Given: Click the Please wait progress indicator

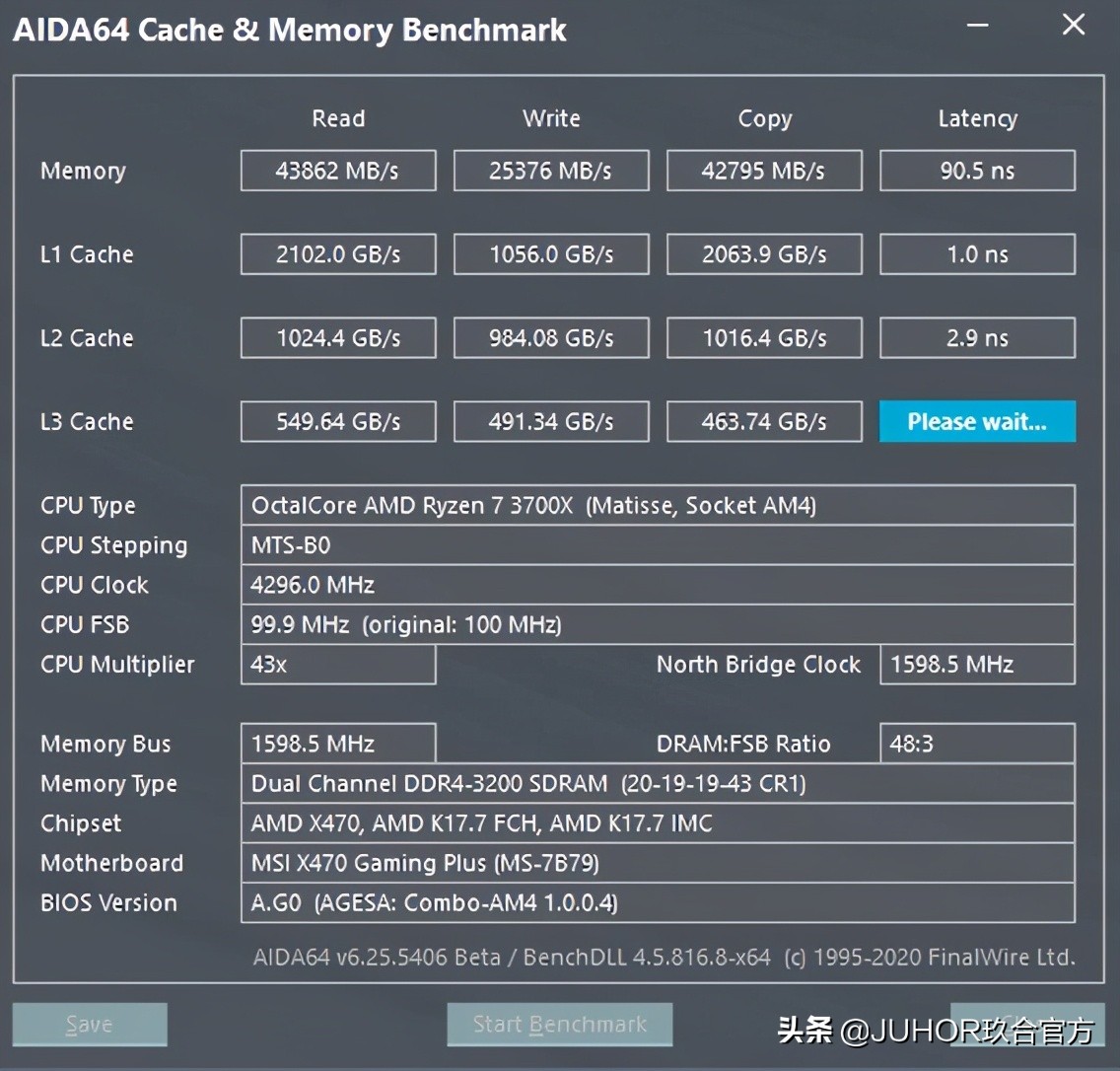Looking at the screenshot, I should pos(976,421).
